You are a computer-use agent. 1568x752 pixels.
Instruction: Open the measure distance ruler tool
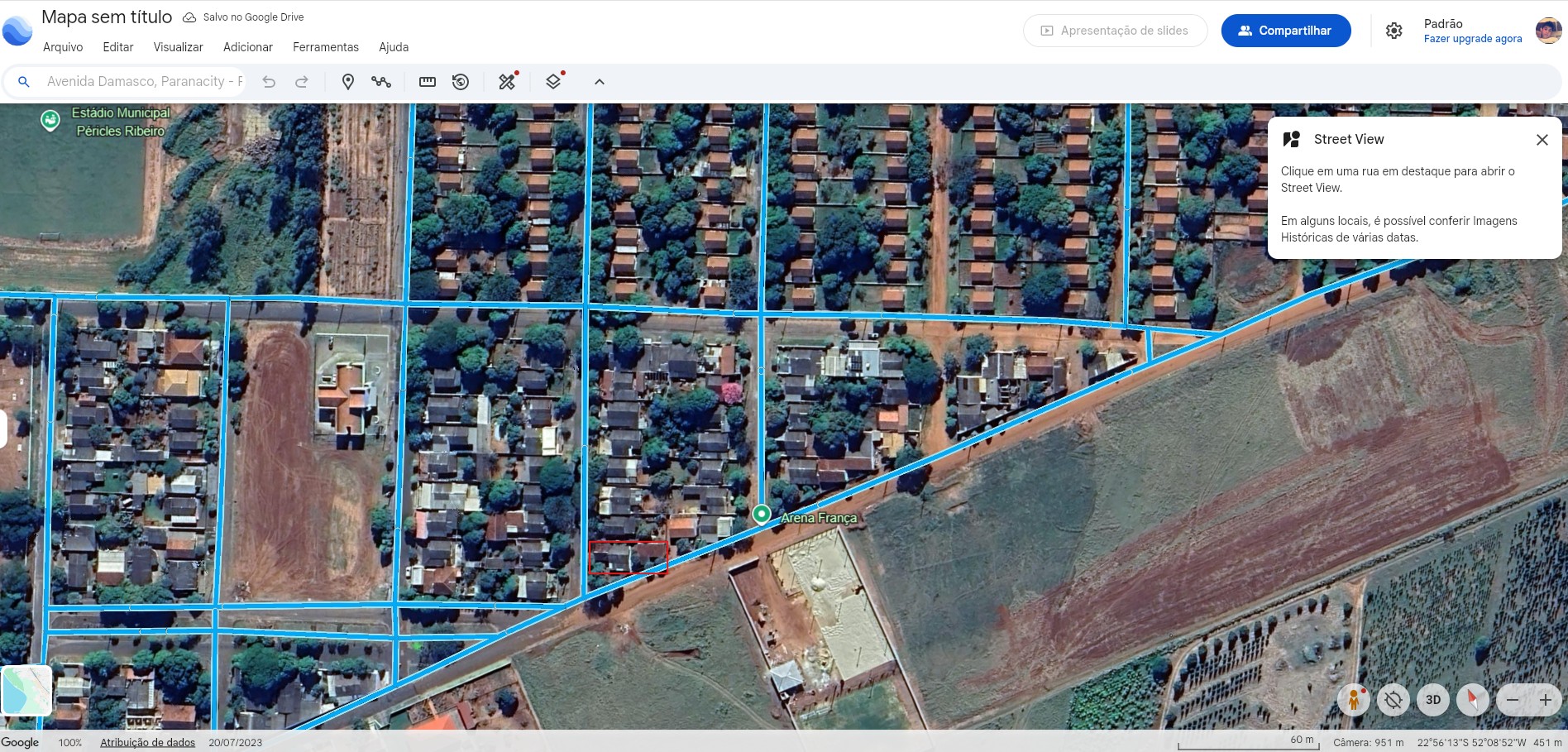428,82
